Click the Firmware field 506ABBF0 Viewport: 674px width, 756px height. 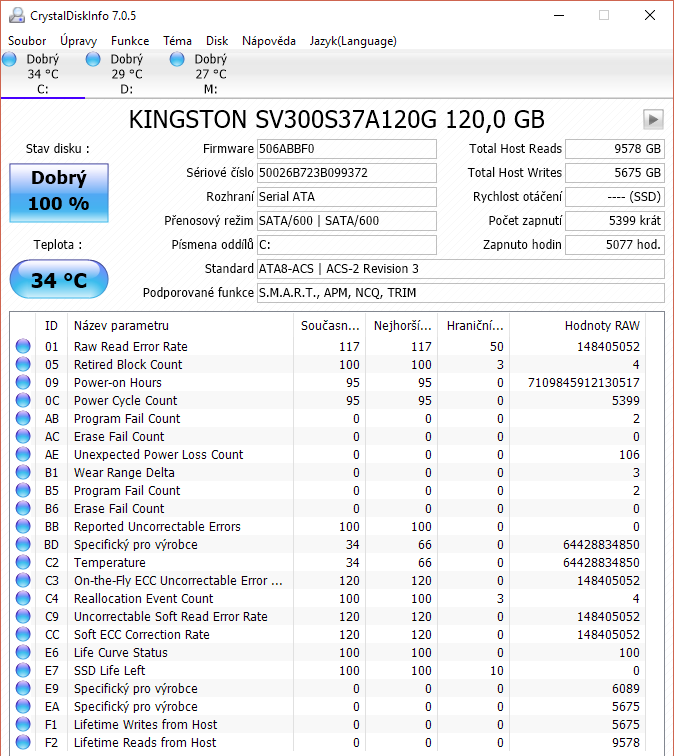(x=347, y=148)
